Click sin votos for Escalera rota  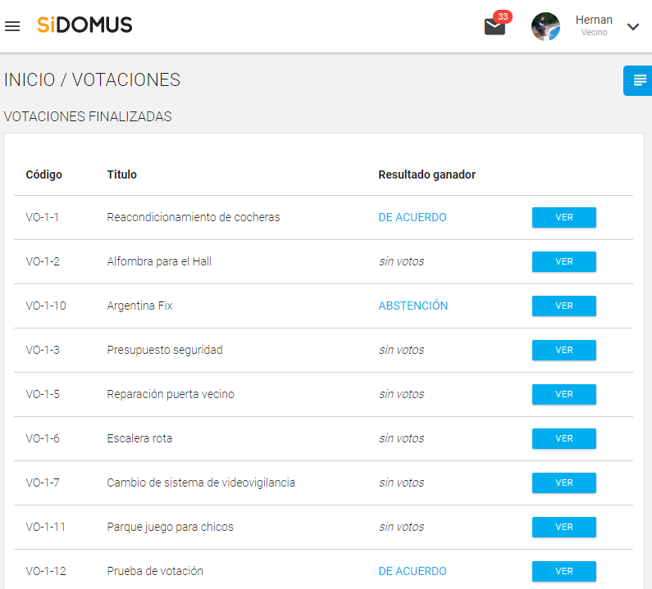point(401,438)
